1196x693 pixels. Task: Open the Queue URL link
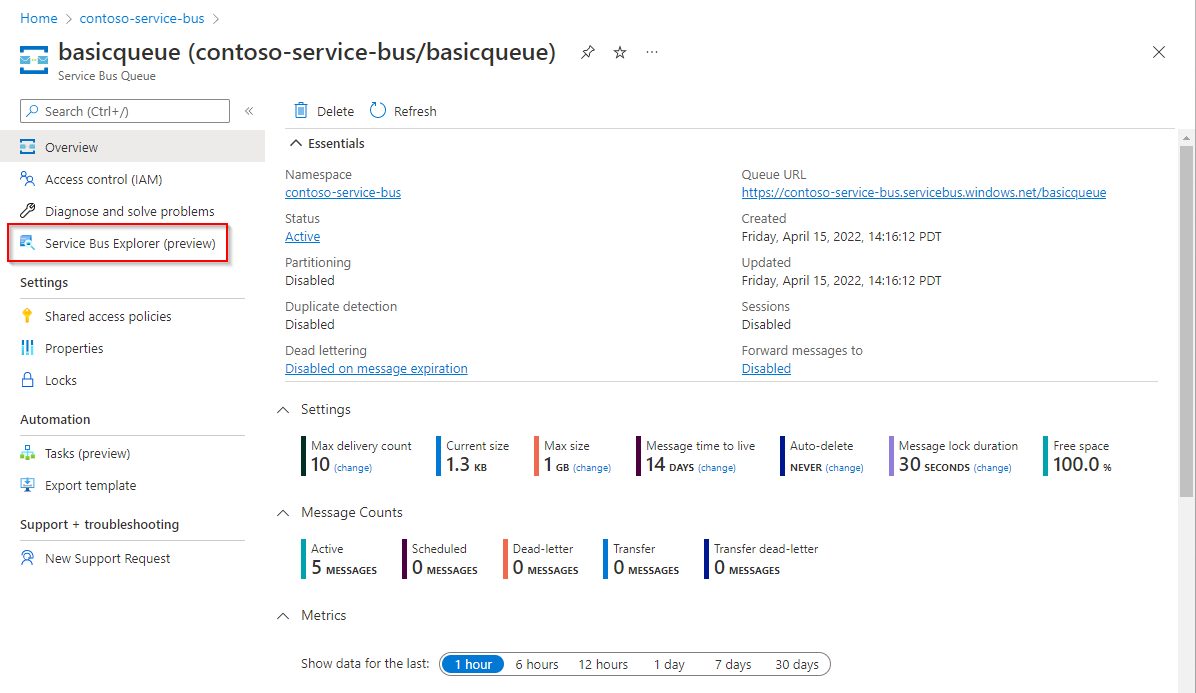point(924,193)
